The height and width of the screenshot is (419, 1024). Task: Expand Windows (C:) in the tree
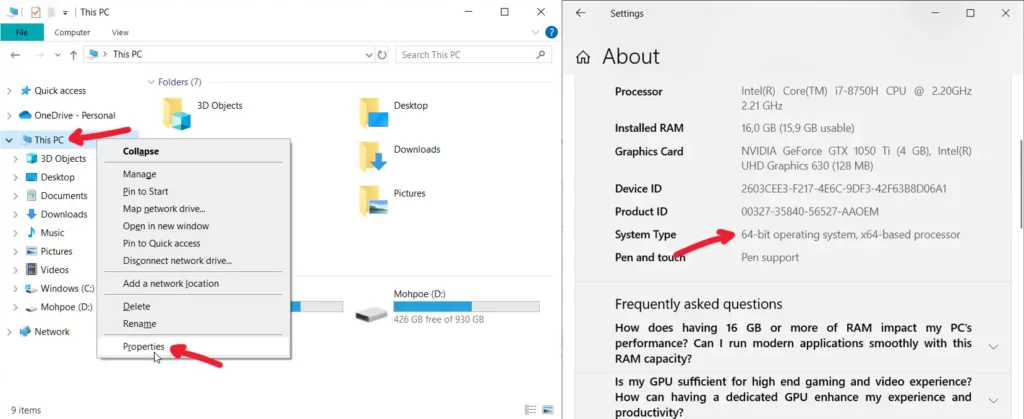pyautogui.click(x=16, y=288)
